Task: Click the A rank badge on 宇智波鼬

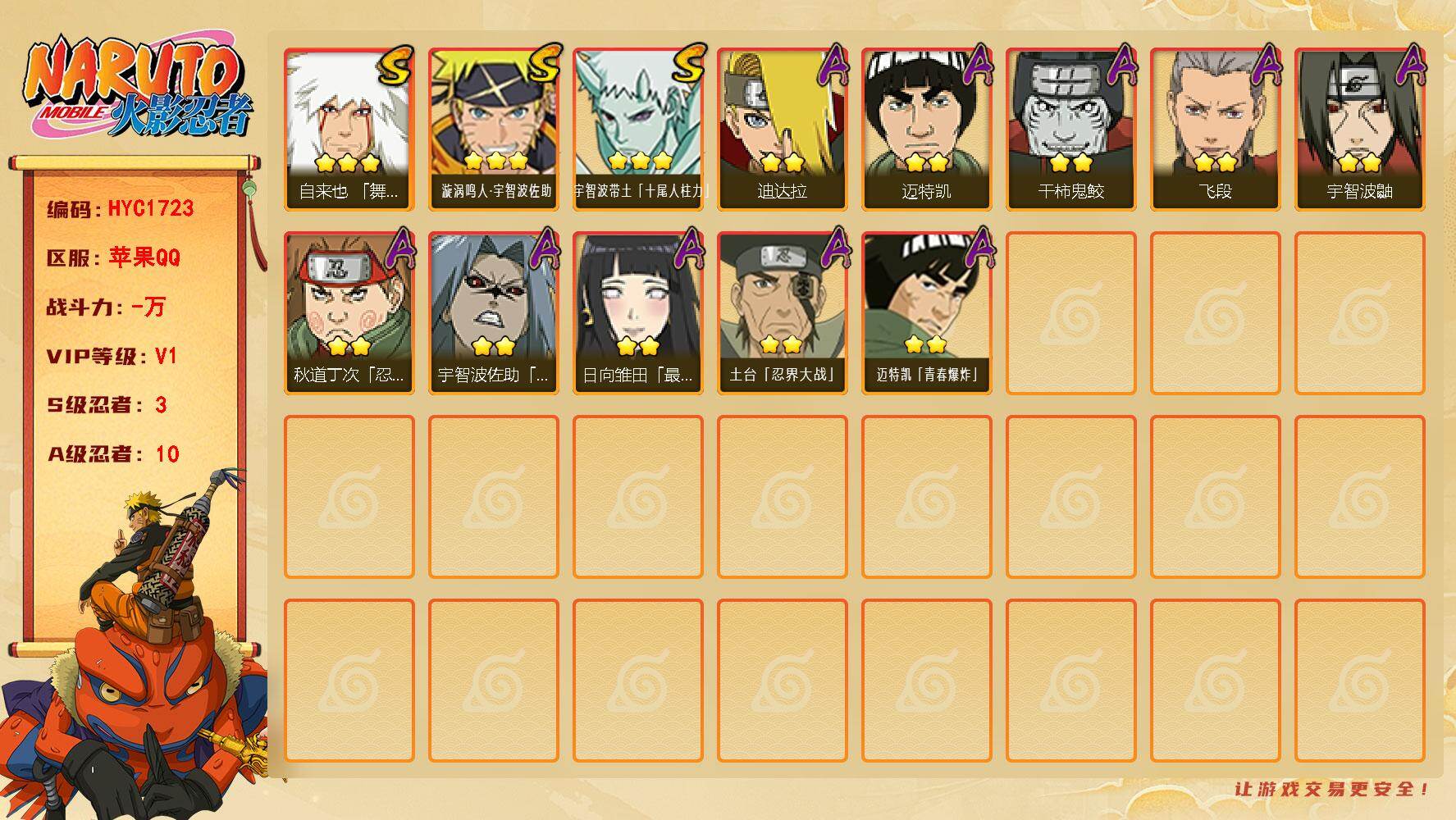Action: [1410, 66]
